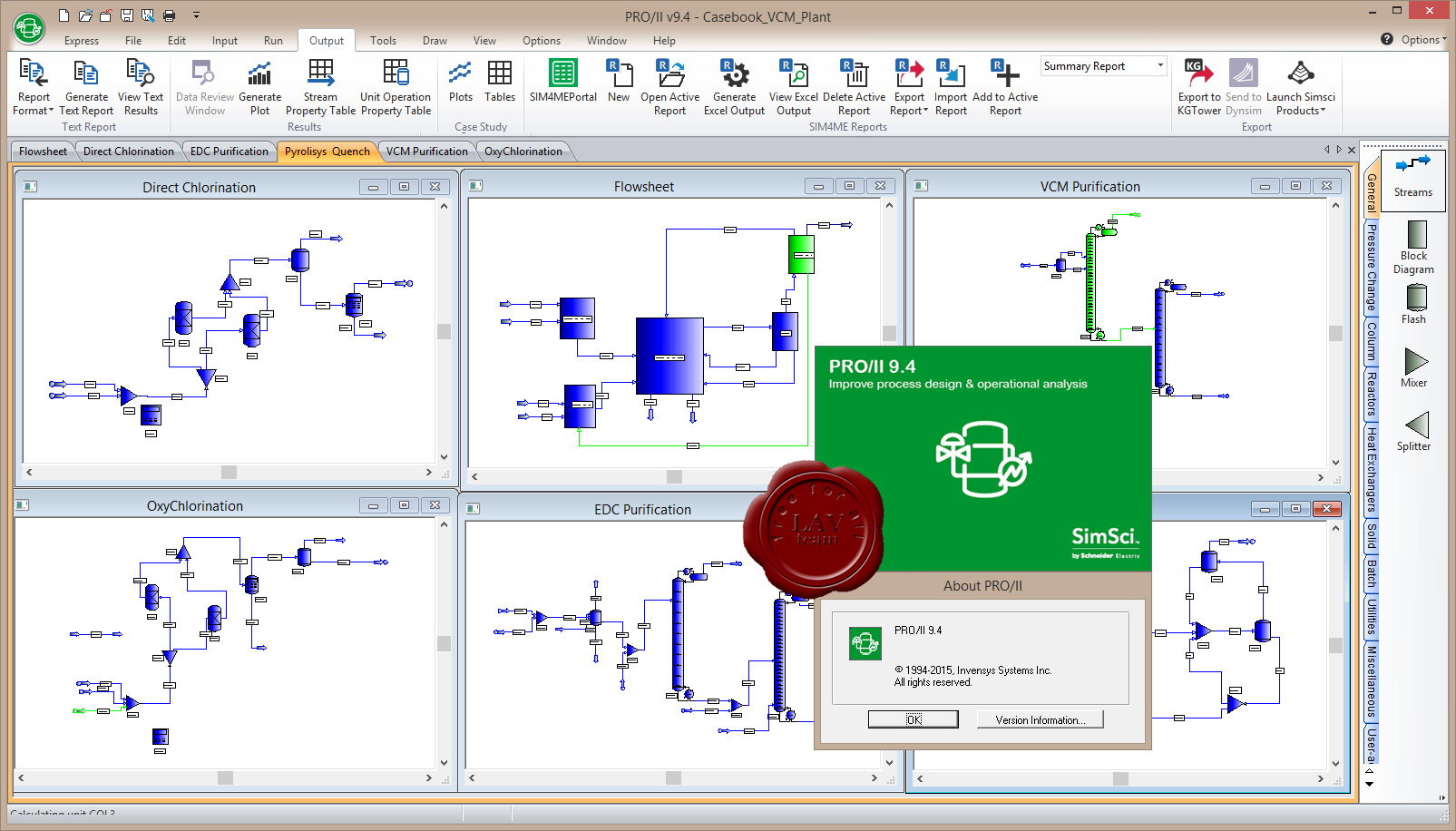The image size is (1456, 831).
Task: Click New document icon in quick access toolbar
Action: click(x=64, y=15)
